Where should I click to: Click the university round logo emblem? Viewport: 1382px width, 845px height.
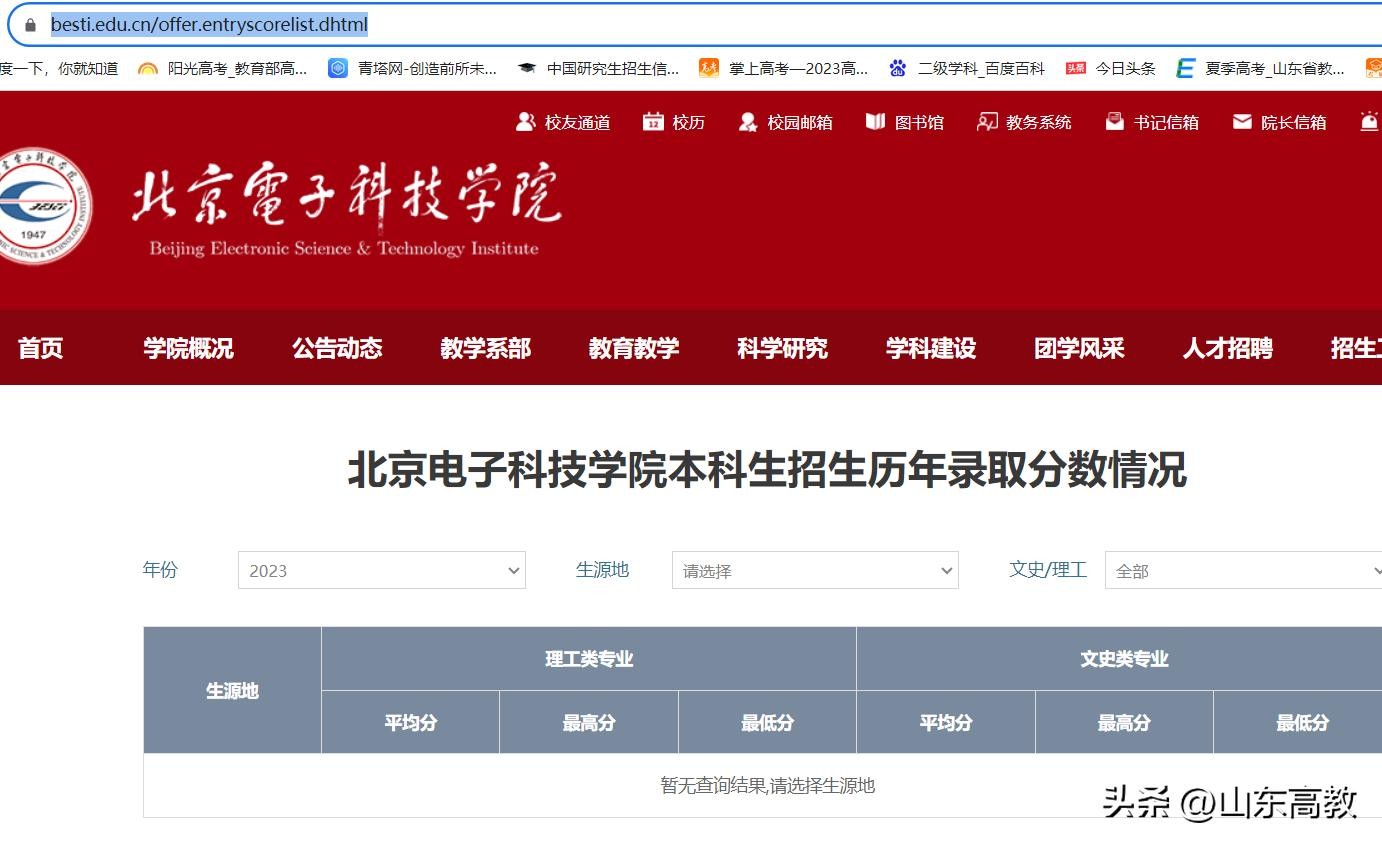(41, 207)
